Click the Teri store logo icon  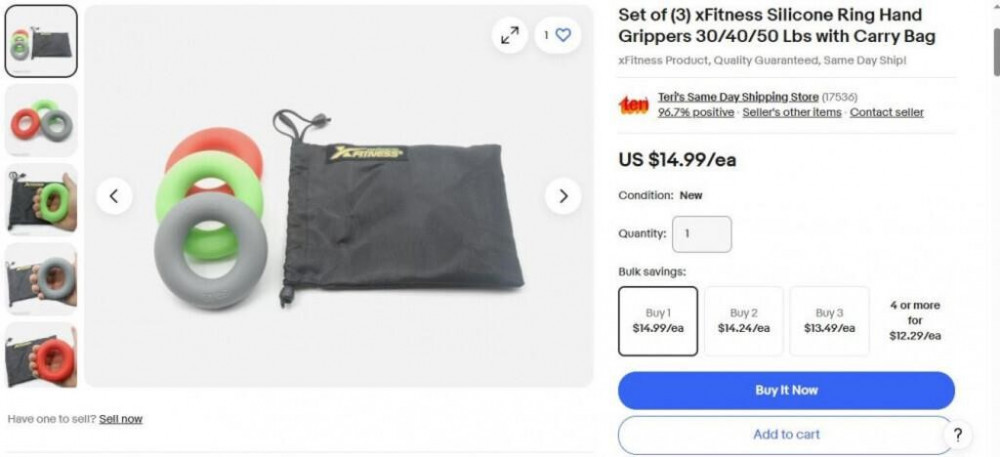[x=633, y=105]
